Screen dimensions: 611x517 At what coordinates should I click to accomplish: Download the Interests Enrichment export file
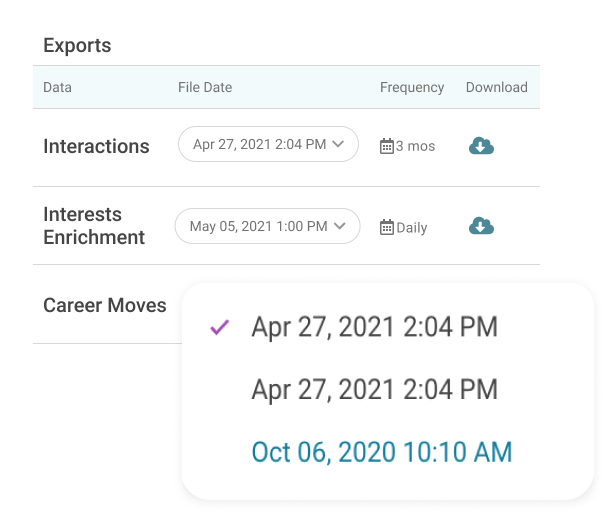pos(481,226)
